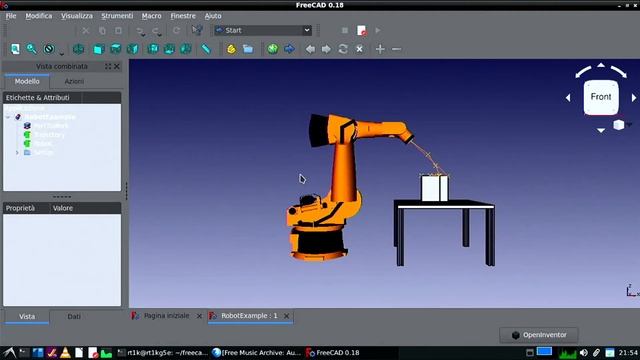This screenshot has height=360, width=640.
Task: Switch to the Dati properties tab
Action: click(74, 316)
